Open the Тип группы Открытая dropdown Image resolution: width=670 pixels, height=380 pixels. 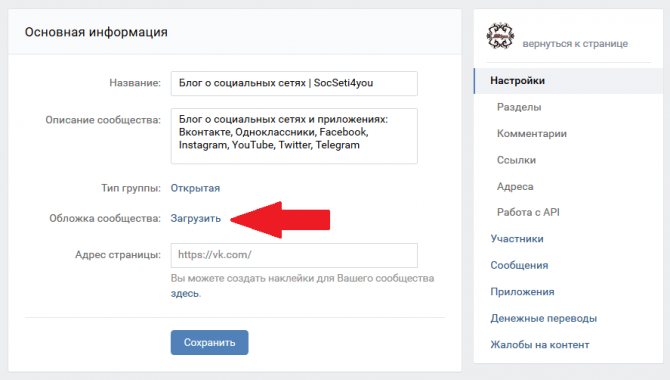click(x=195, y=188)
